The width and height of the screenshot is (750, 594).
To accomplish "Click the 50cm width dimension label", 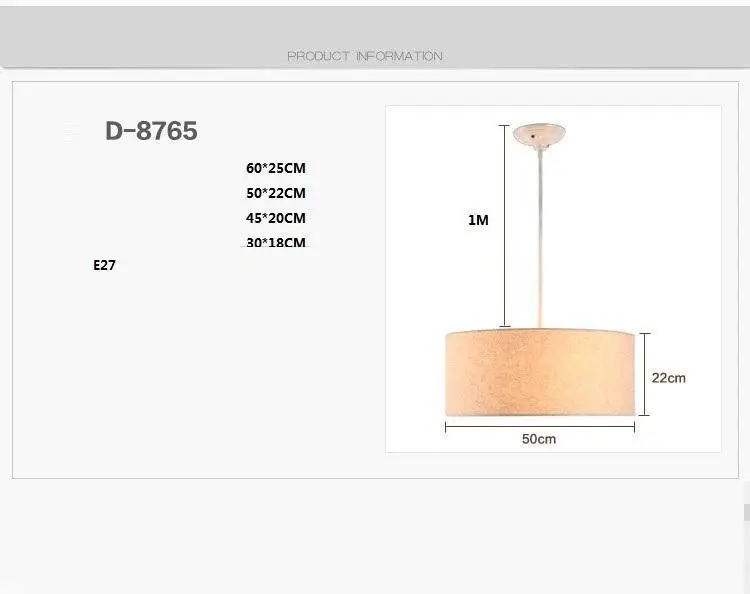I will pyautogui.click(x=539, y=439).
